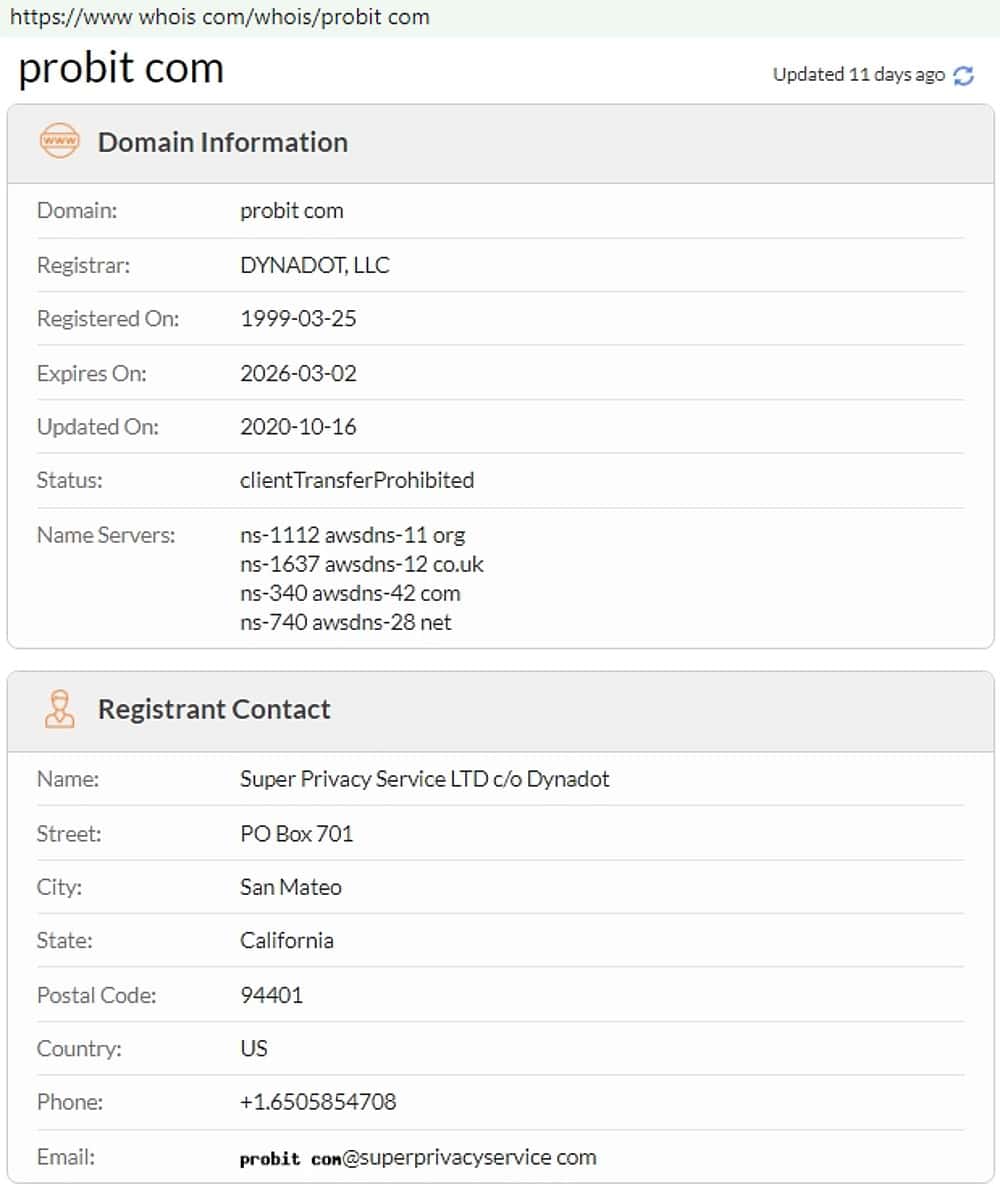
Task: Click the URL in the address bar
Action: point(220,17)
